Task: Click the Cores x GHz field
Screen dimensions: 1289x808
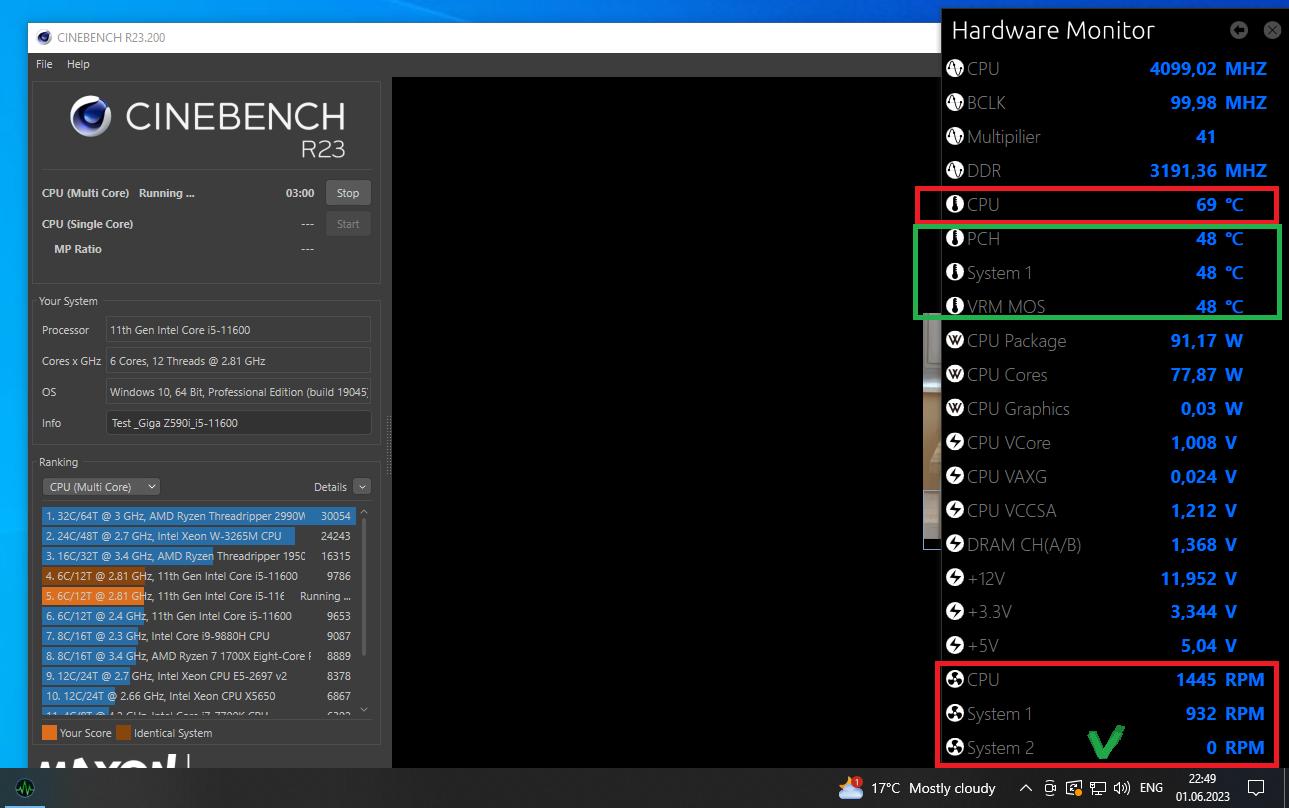Action: 239,361
